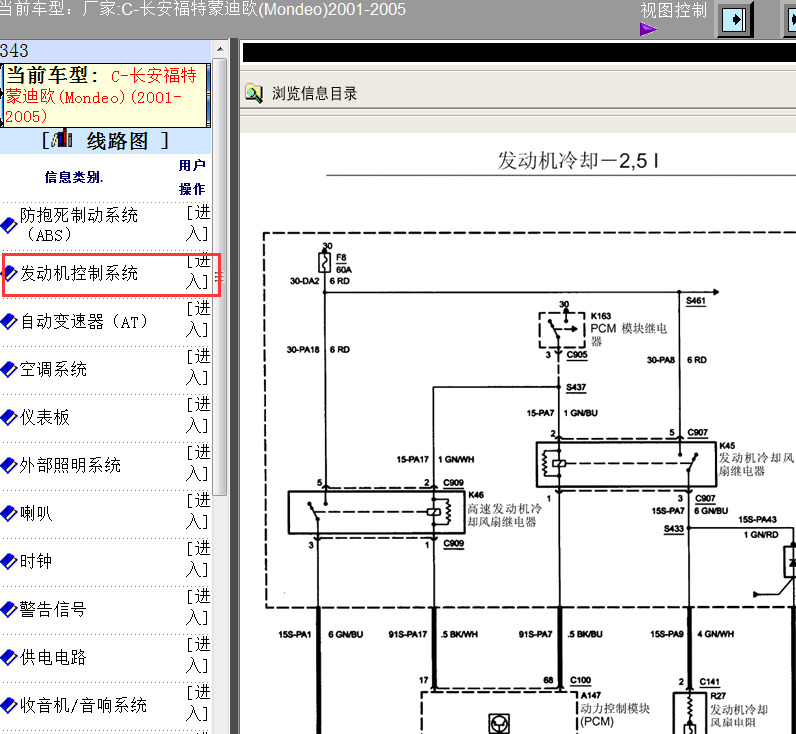The width and height of the screenshot is (796, 734).
Task: Open 自动变速器（AT） wiring category
Action: pos(84,321)
